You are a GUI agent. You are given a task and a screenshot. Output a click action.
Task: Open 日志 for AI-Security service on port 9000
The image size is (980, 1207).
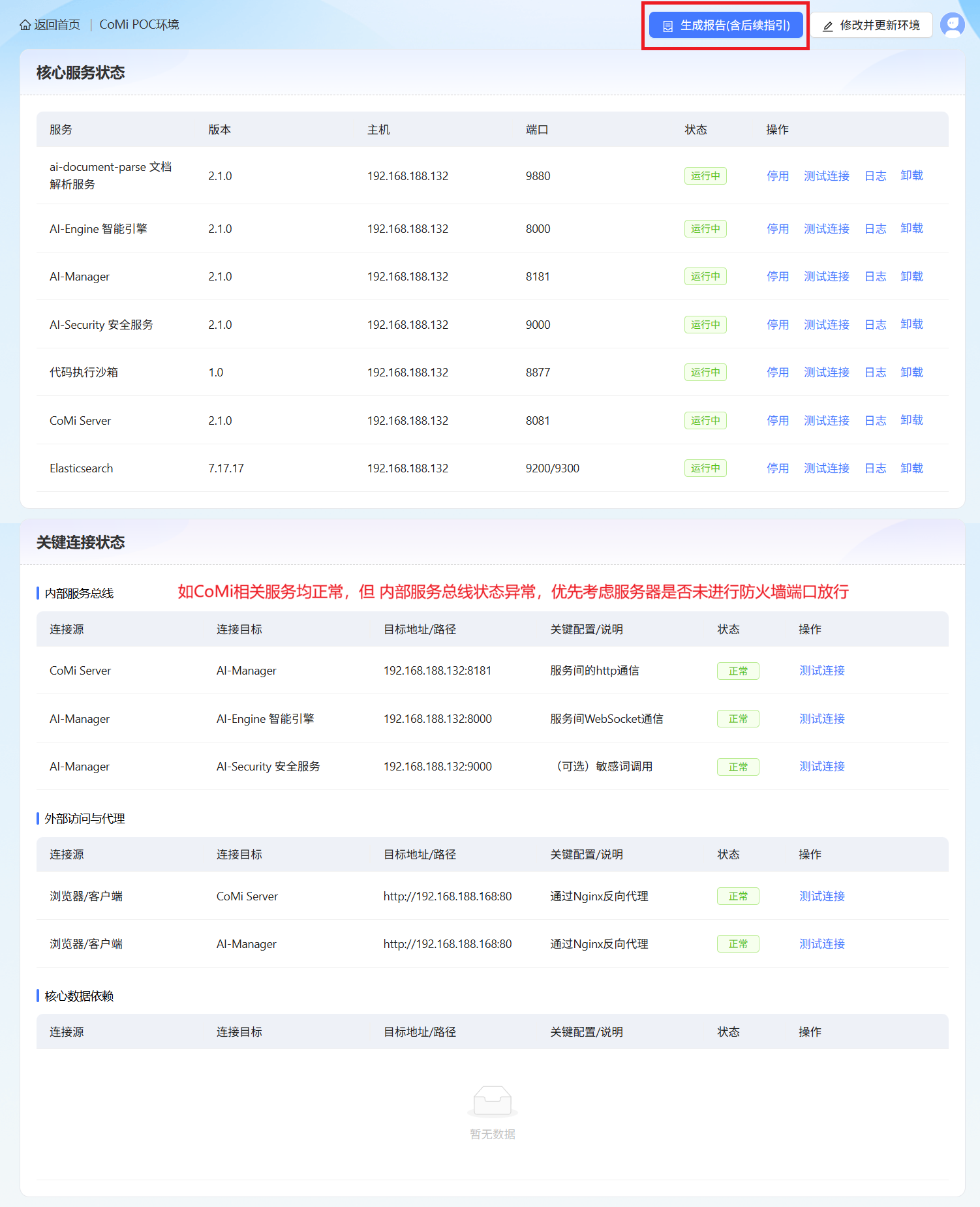tap(876, 325)
